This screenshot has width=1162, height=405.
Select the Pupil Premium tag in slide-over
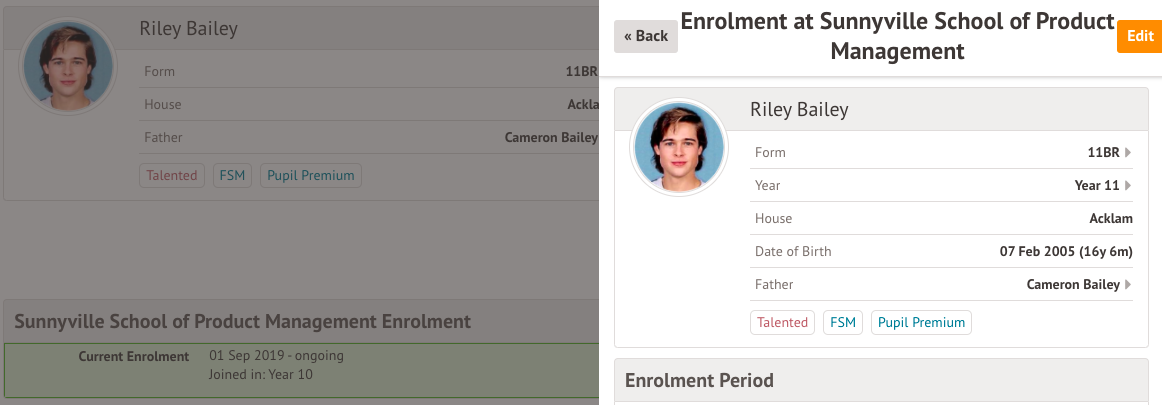(921, 323)
